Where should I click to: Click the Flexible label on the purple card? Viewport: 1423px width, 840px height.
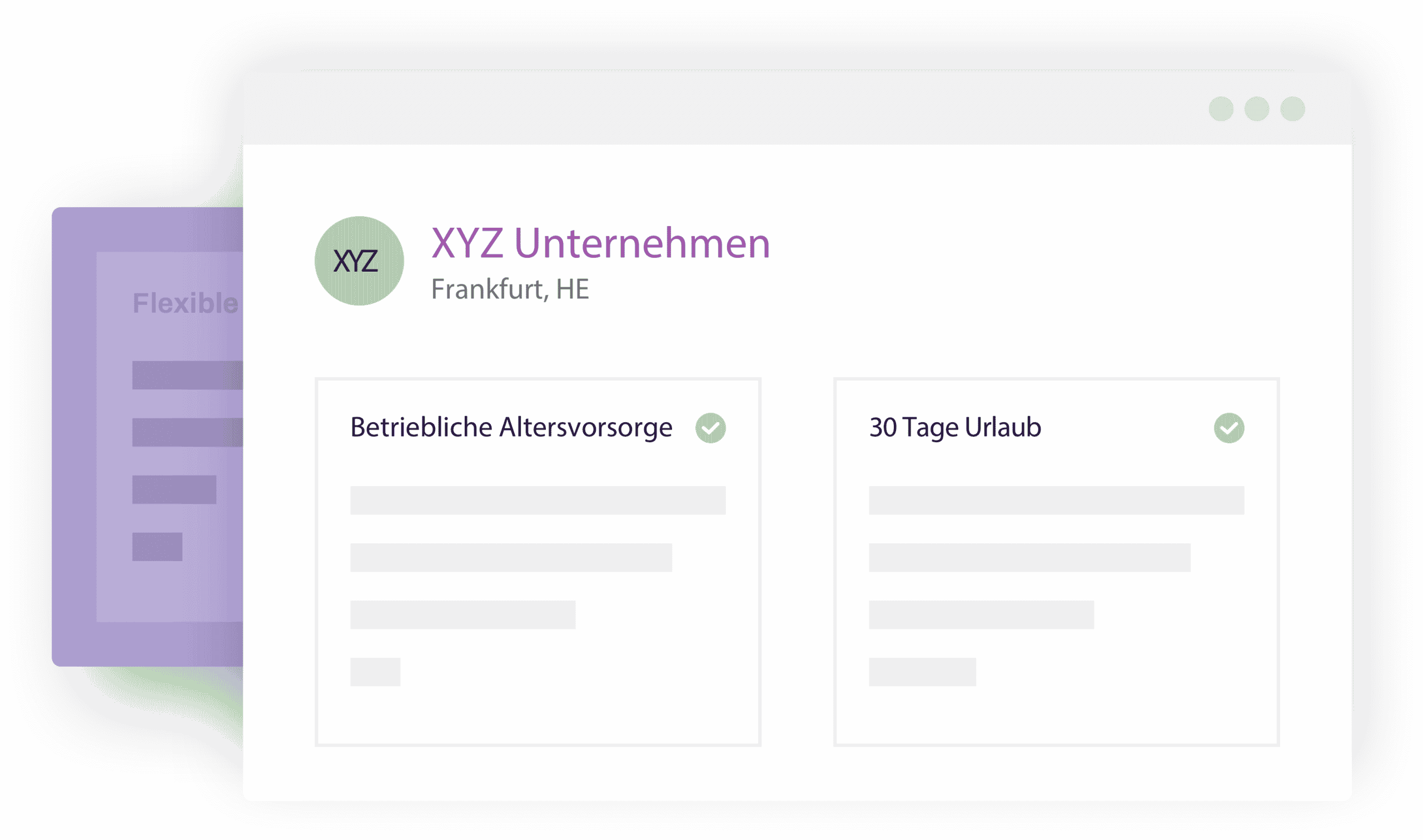[x=185, y=303]
